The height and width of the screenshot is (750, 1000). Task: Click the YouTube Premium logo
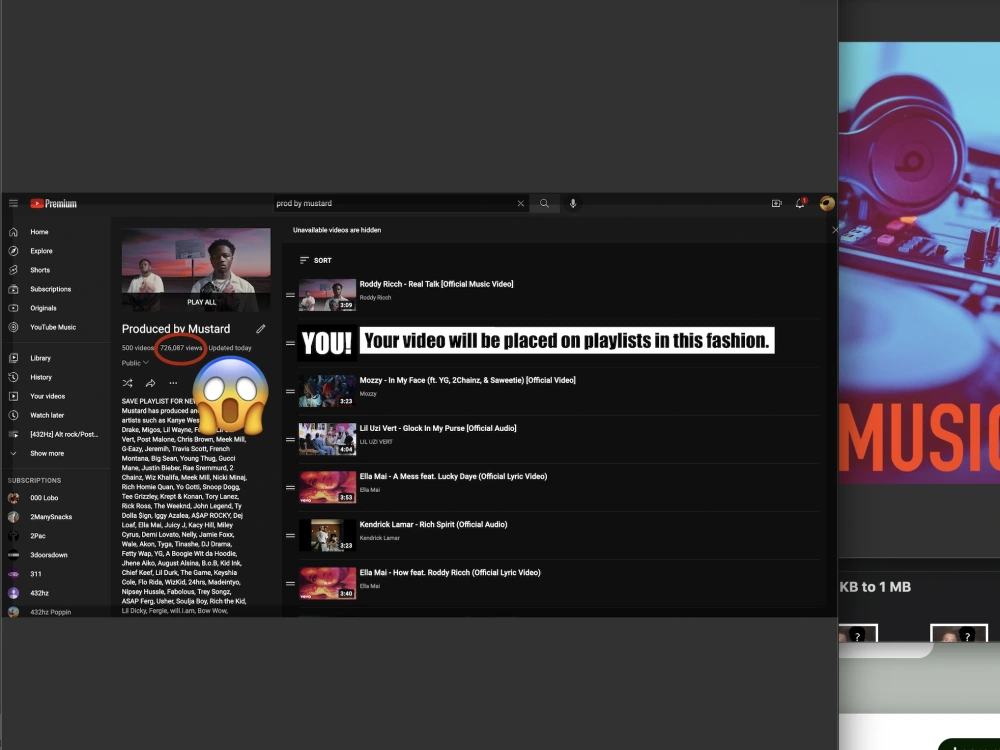click(x=54, y=203)
